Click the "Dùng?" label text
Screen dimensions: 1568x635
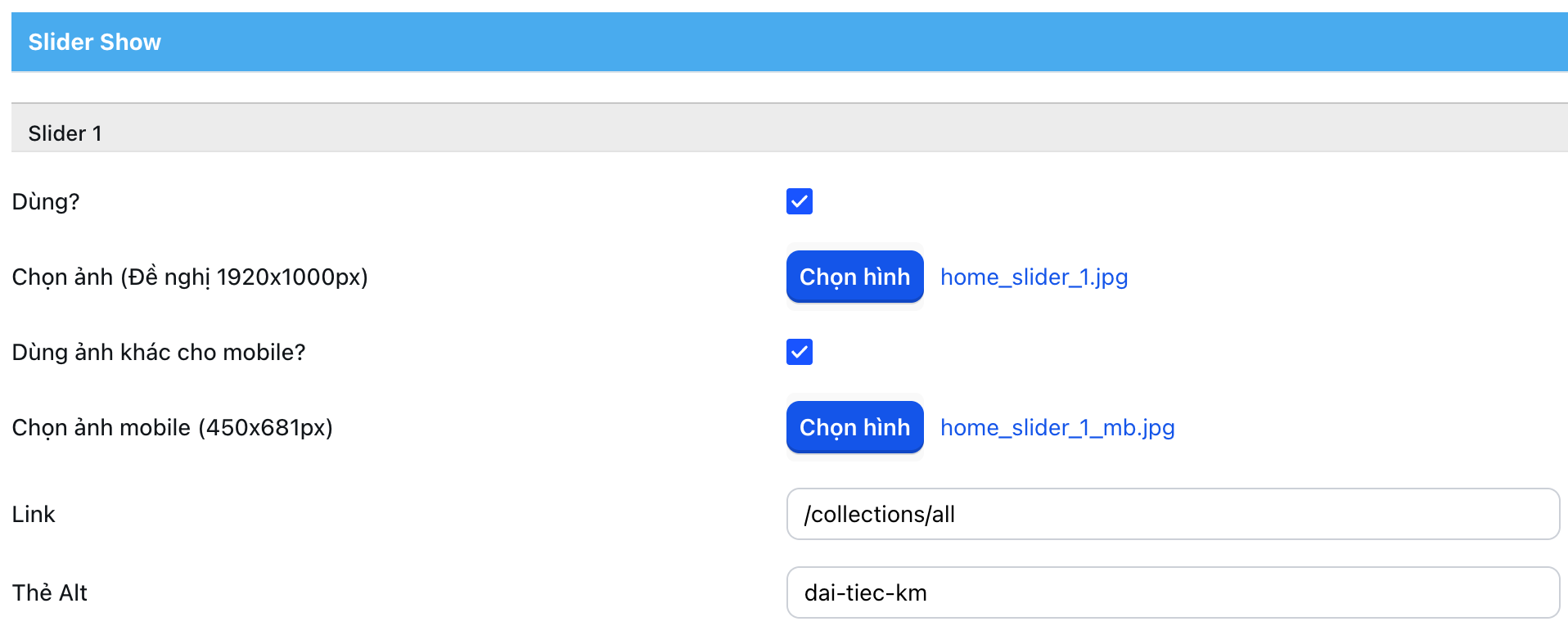point(46,201)
